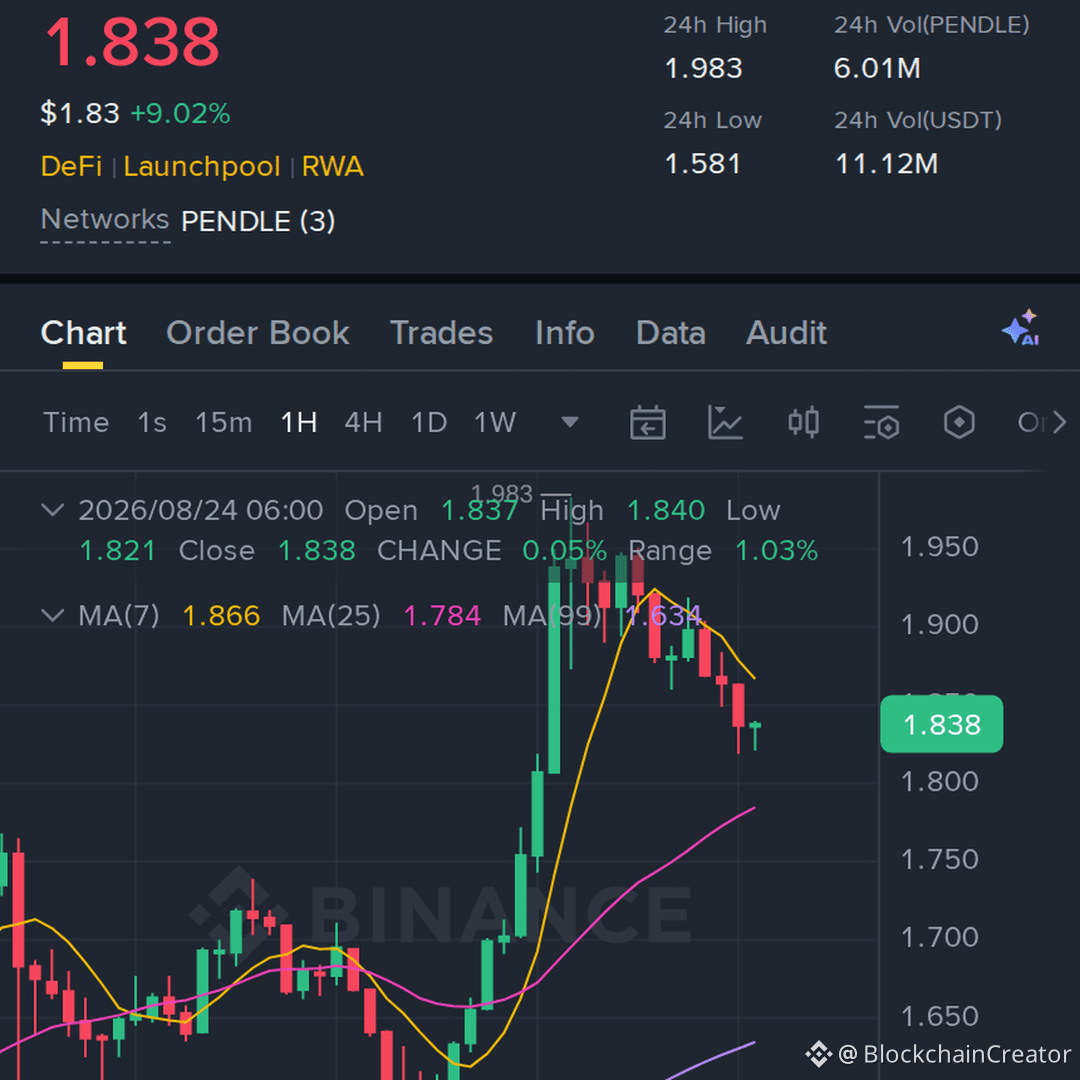Click the 24h High value 1.983
The width and height of the screenshot is (1080, 1080).
[703, 68]
